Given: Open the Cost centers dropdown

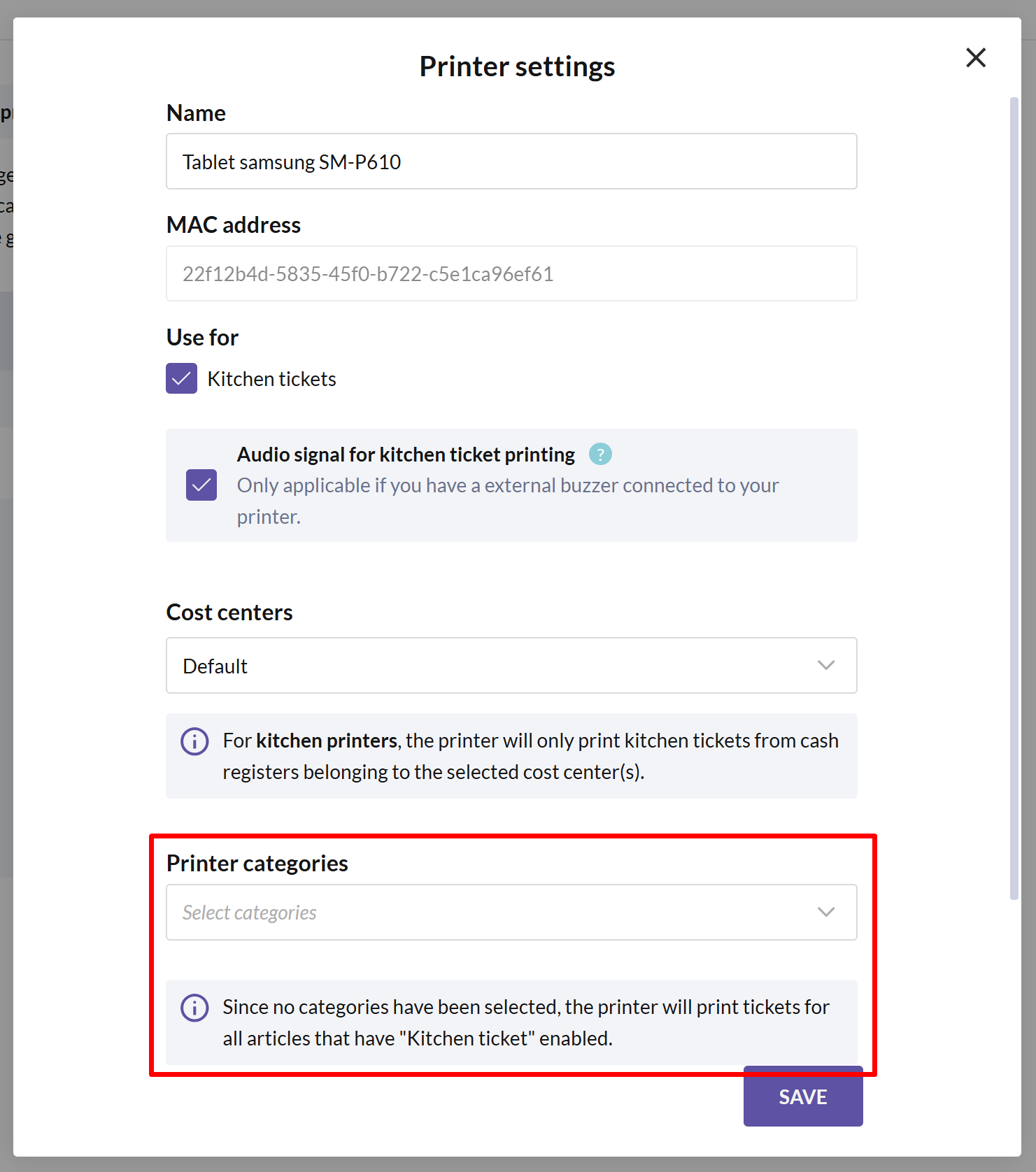Looking at the screenshot, I should [511, 666].
